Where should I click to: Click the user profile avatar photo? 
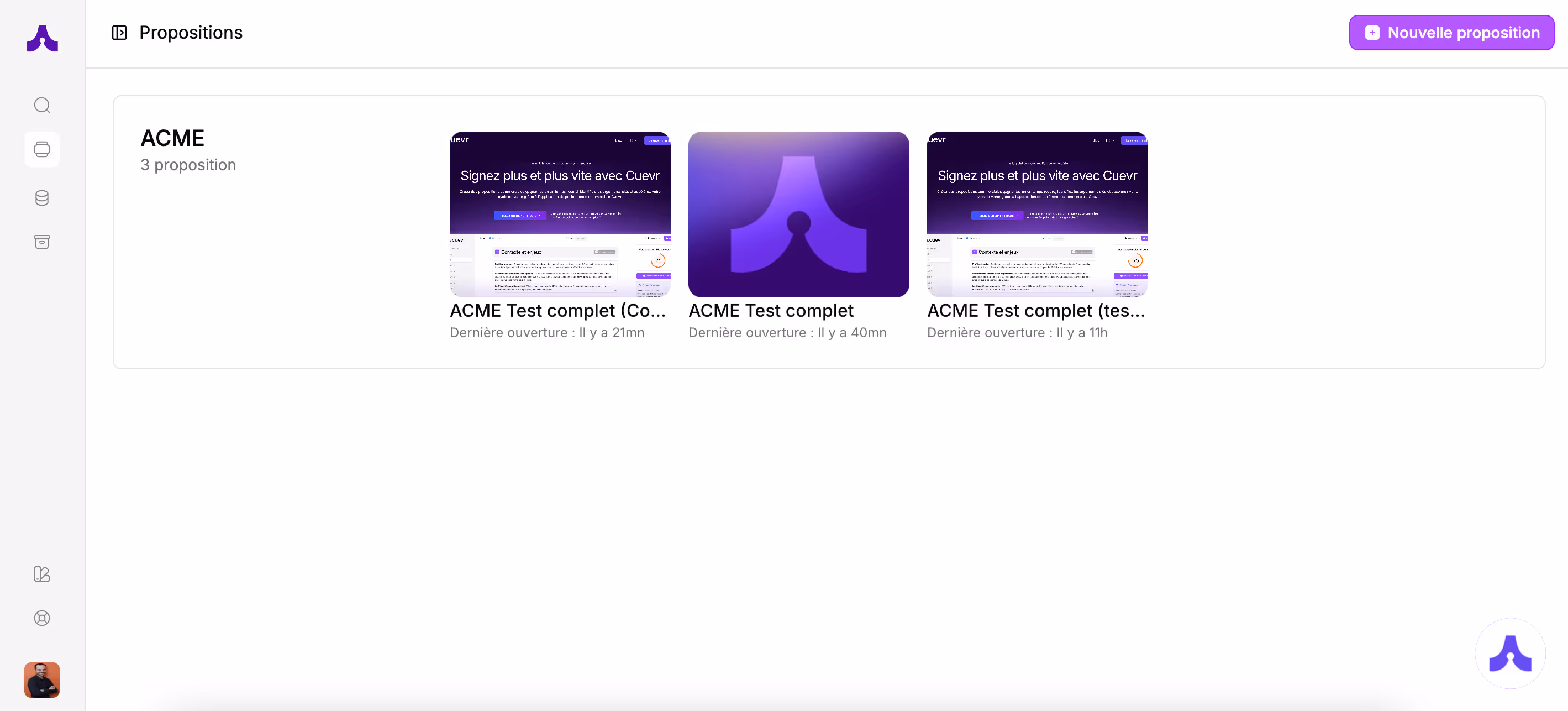tap(42, 680)
